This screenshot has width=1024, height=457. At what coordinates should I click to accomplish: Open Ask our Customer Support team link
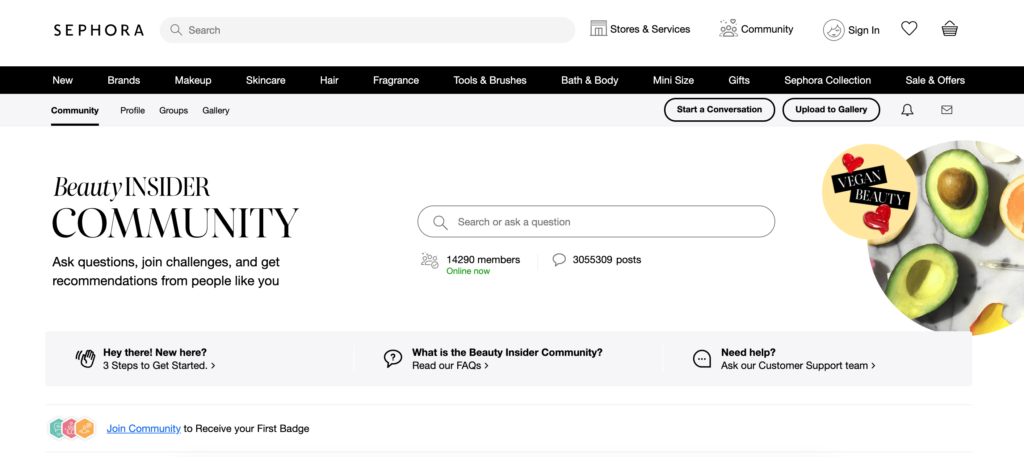click(798, 366)
